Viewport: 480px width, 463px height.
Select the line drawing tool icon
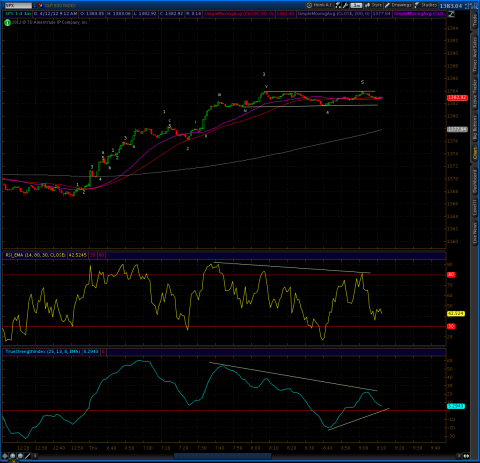(x=28, y=456)
